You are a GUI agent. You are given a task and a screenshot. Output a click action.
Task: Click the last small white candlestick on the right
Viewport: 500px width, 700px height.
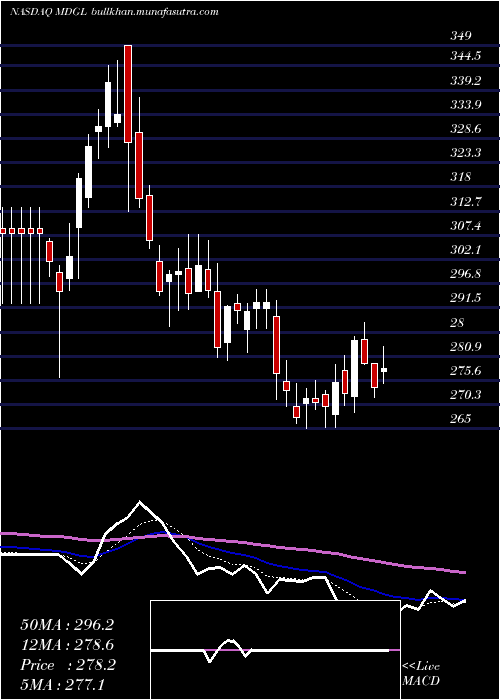point(383,370)
